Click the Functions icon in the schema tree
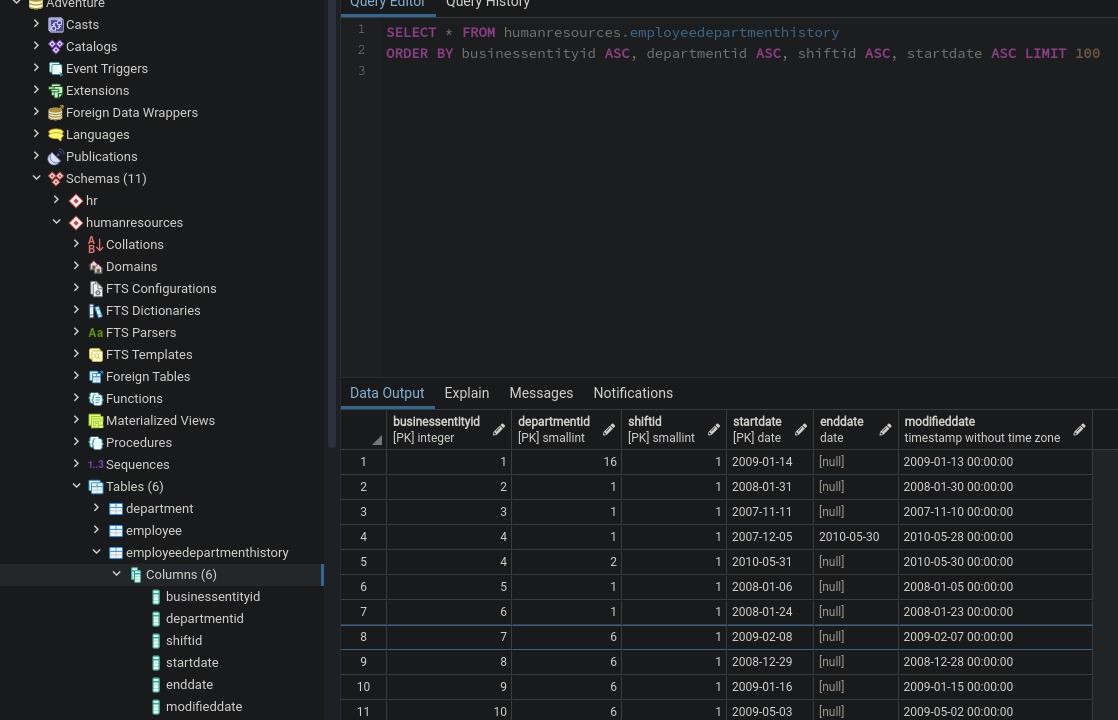This screenshot has width=1118, height=720. coord(96,398)
